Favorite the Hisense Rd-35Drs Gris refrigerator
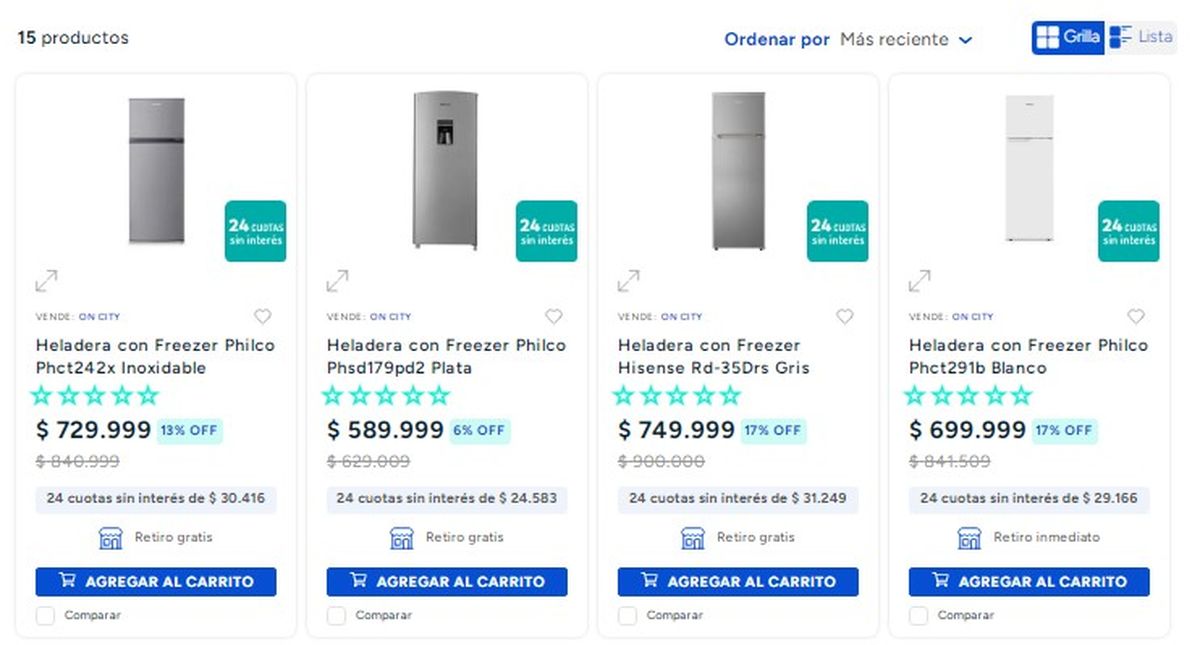The width and height of the screenshot is (1200, 645). tap(844, 317)
